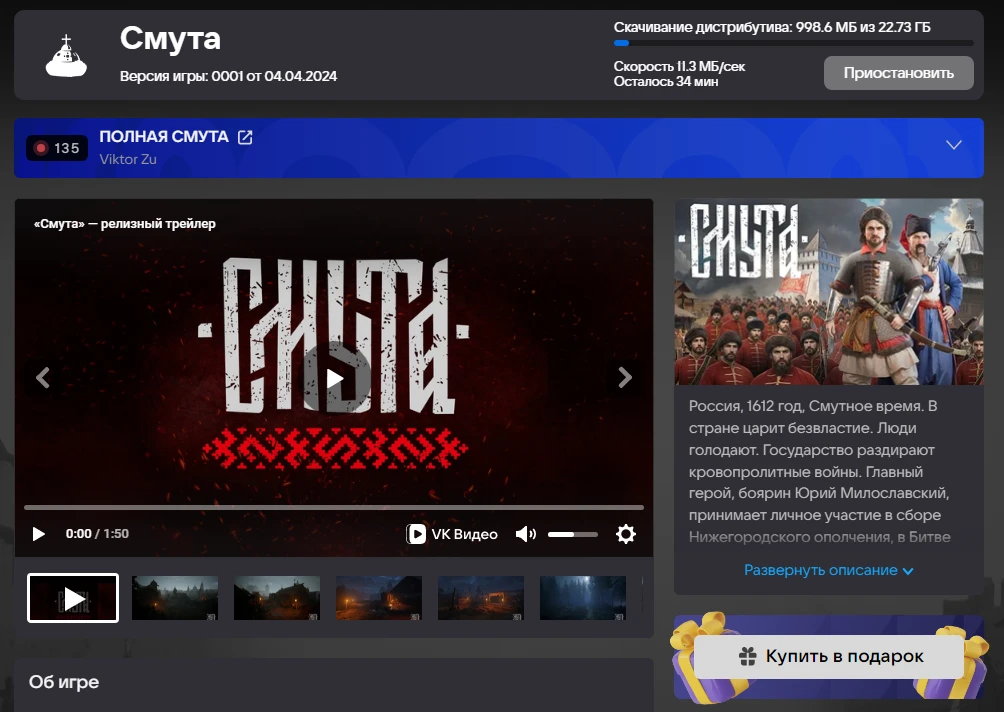Click the live viewers badge showing 135
The height and width of the screenshot is (712, 1004).
tap(57, 148)
